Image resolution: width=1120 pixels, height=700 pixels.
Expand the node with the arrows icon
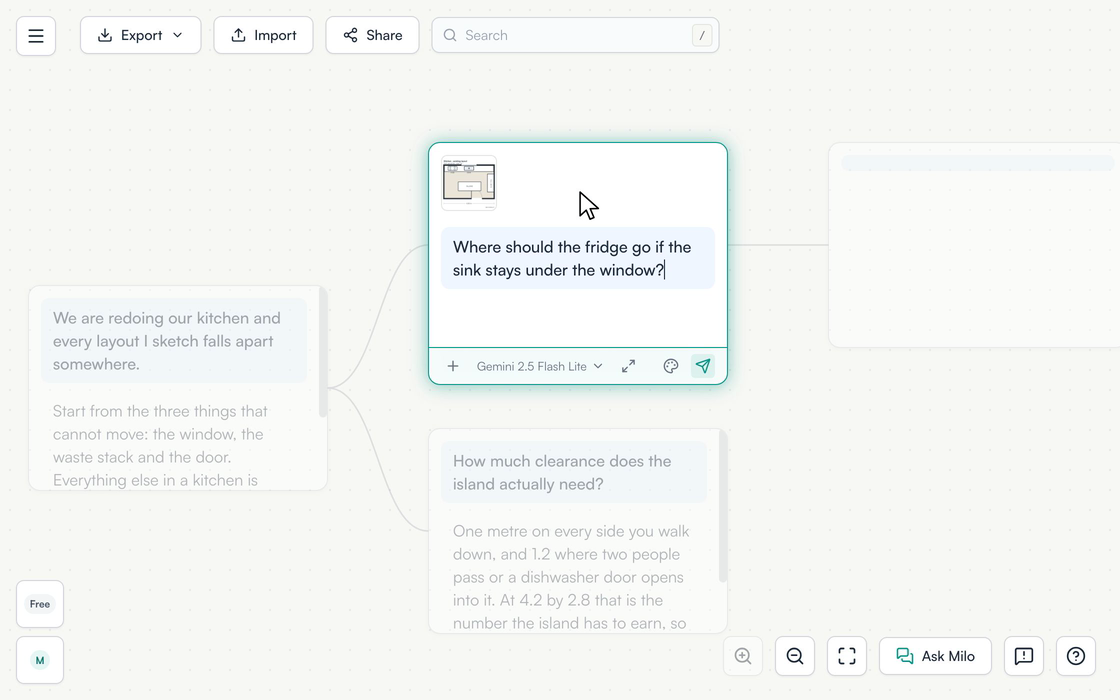coord(629,366)
